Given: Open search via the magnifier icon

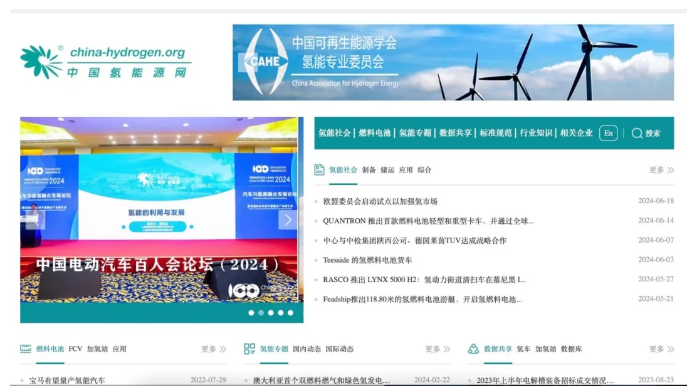Looking at the screenshot, I should coord(637,133).
